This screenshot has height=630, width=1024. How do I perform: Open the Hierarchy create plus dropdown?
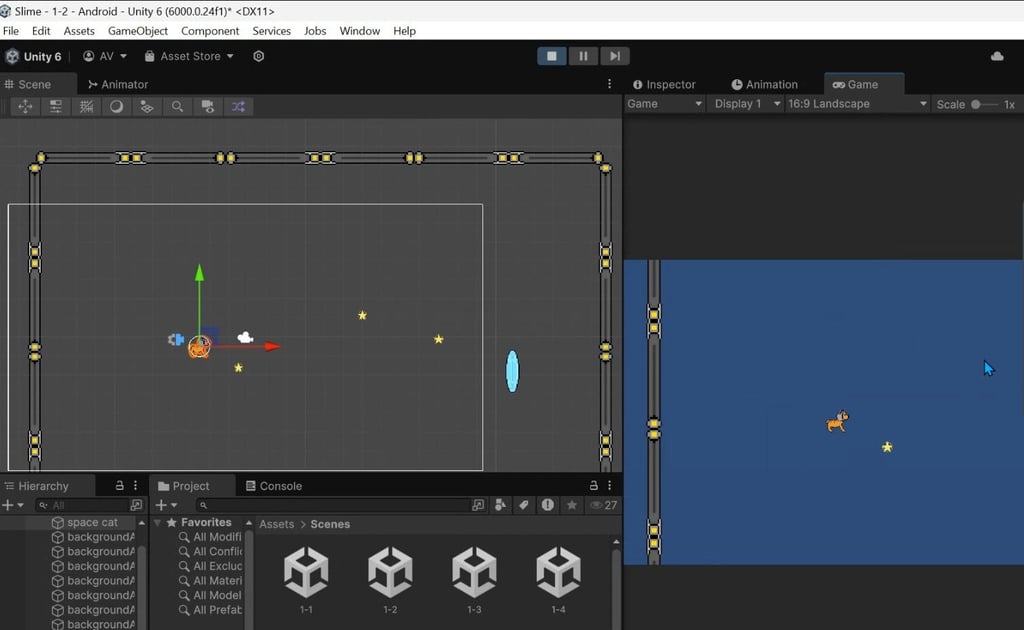(x=12, y=505)
